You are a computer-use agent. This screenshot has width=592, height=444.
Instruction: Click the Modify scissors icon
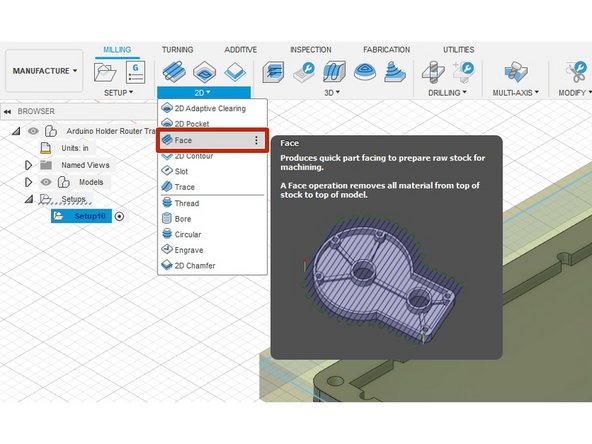[x=576, y=72]
